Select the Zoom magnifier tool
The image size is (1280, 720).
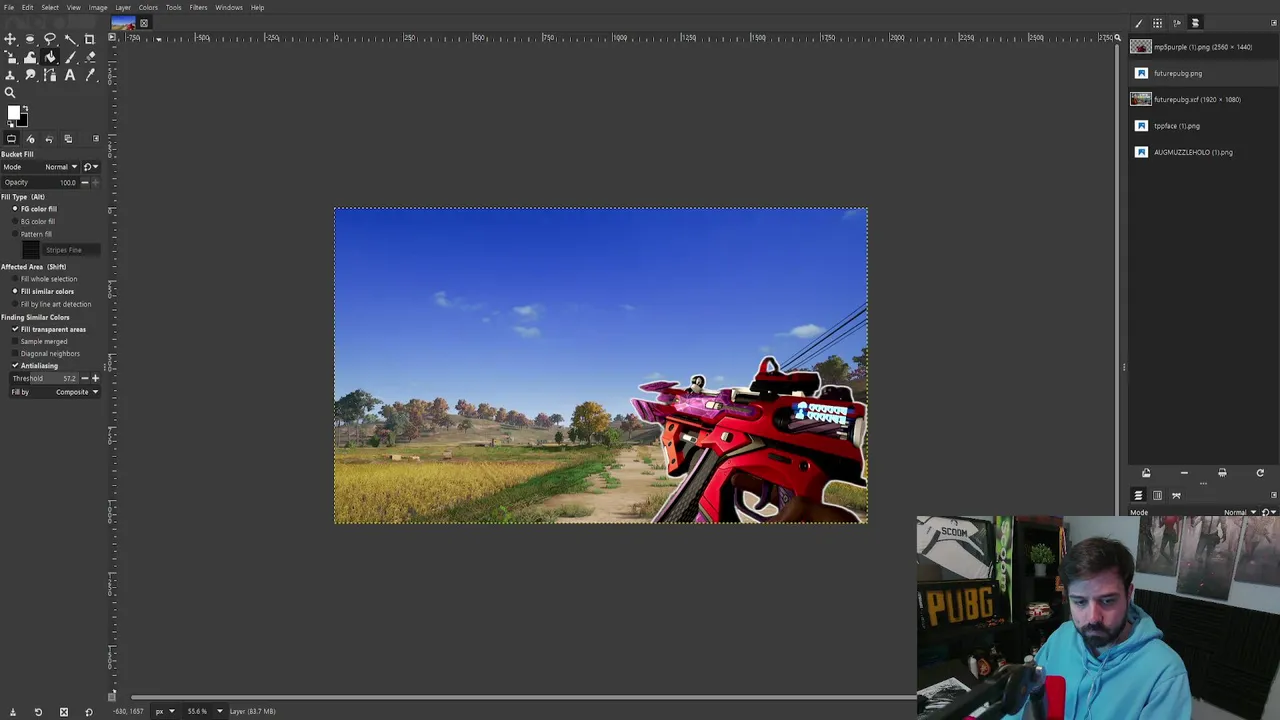click(x=10, y=93)
